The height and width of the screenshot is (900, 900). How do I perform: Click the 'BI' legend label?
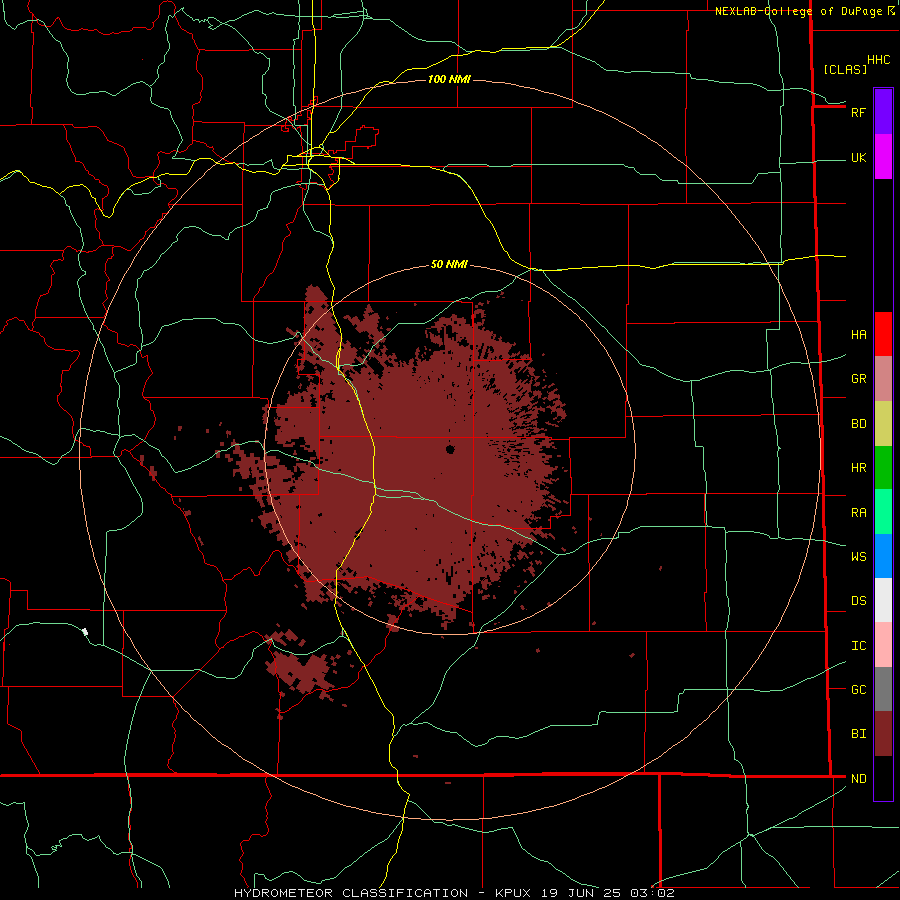859,734
